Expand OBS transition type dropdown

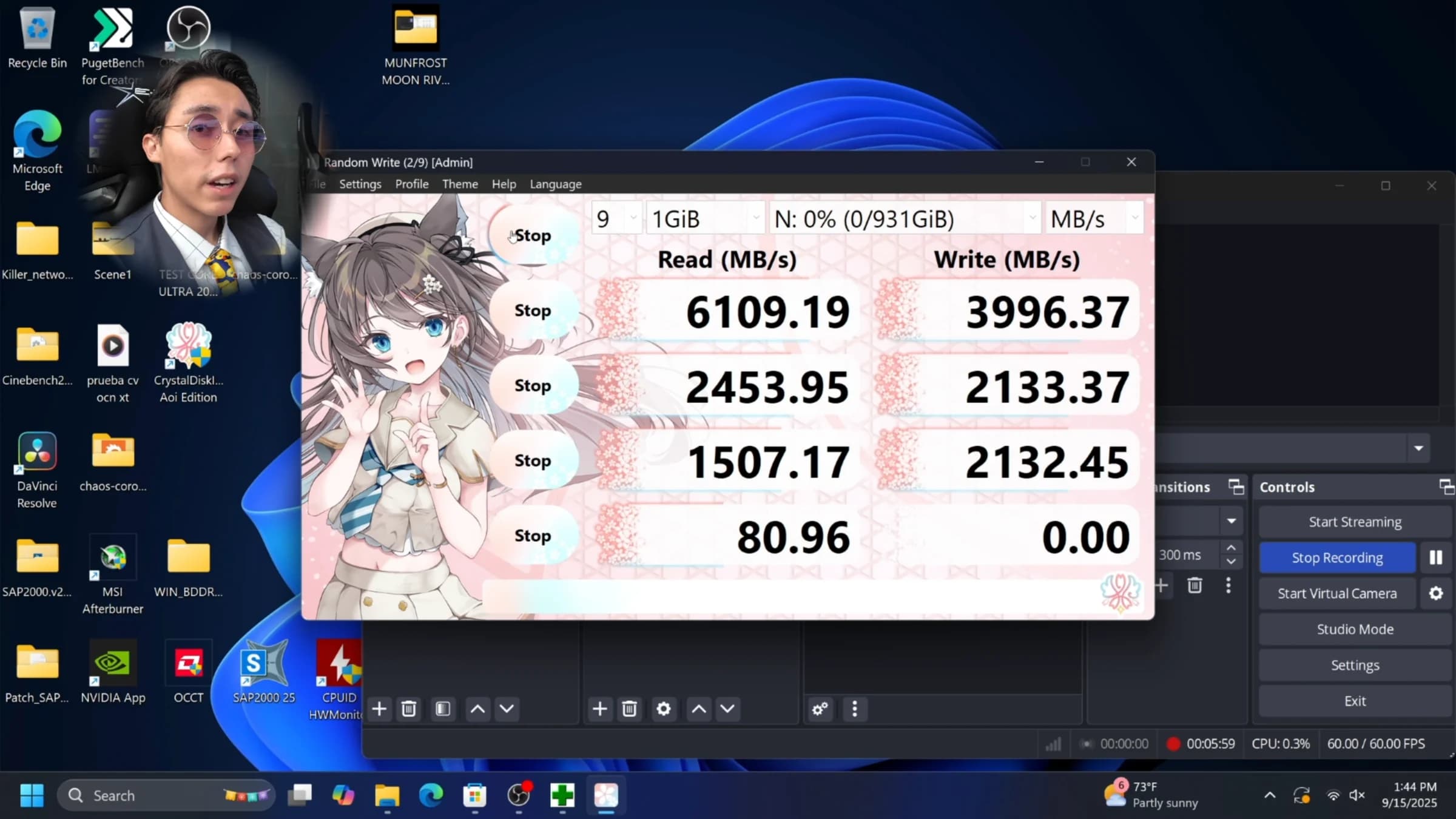(1232, 521)
